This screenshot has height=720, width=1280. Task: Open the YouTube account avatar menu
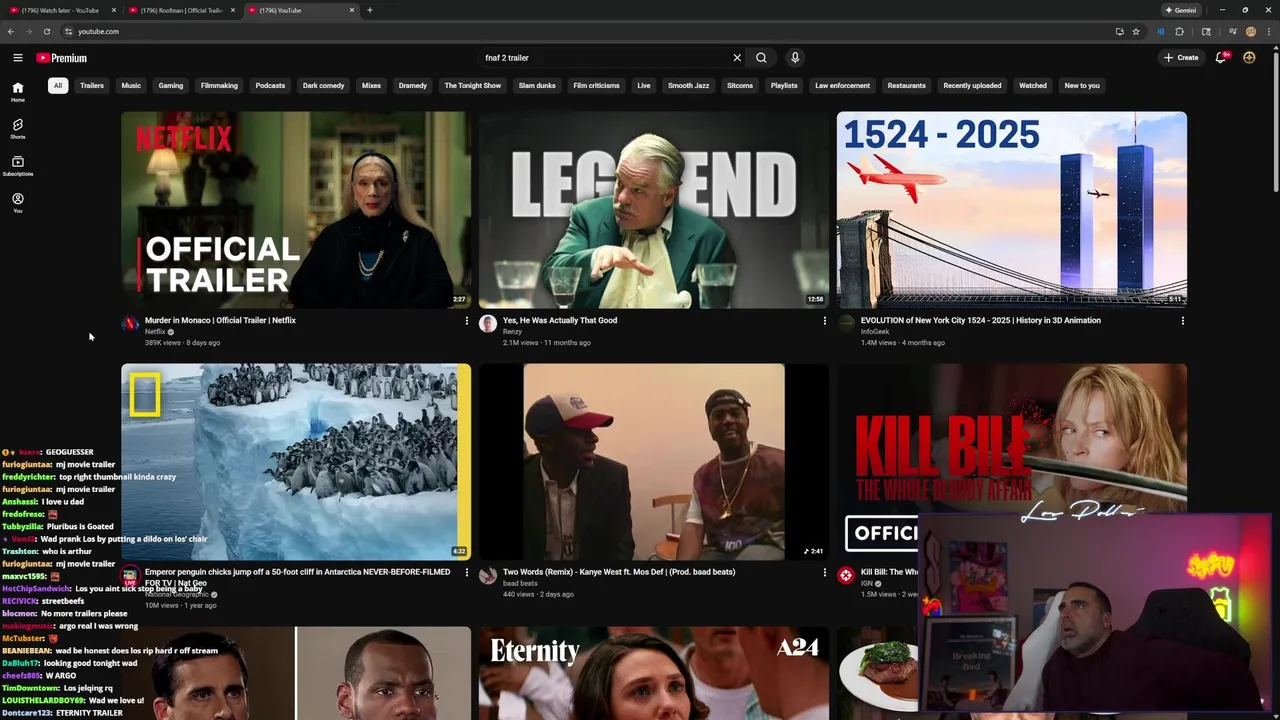click(x=1249, y=58)
